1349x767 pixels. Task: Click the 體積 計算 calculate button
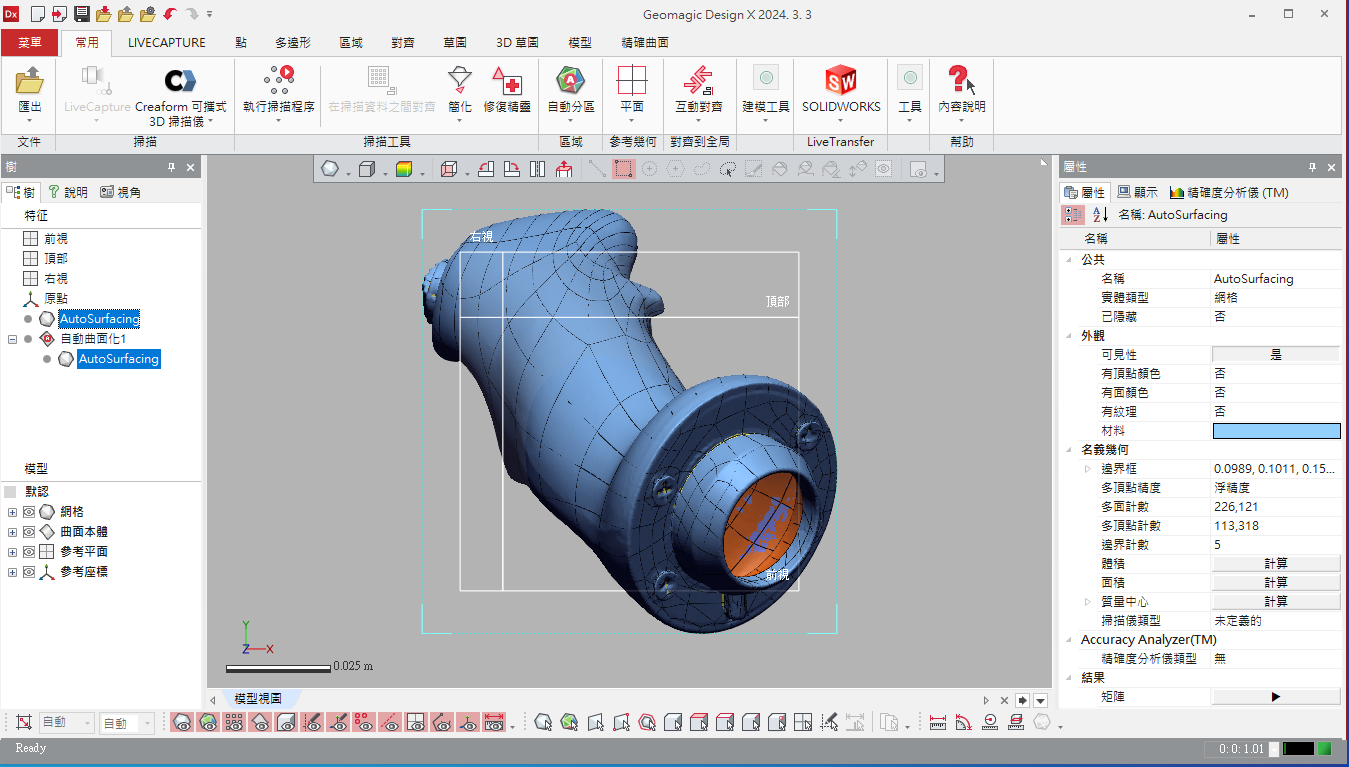click(x=1276, y=563)
